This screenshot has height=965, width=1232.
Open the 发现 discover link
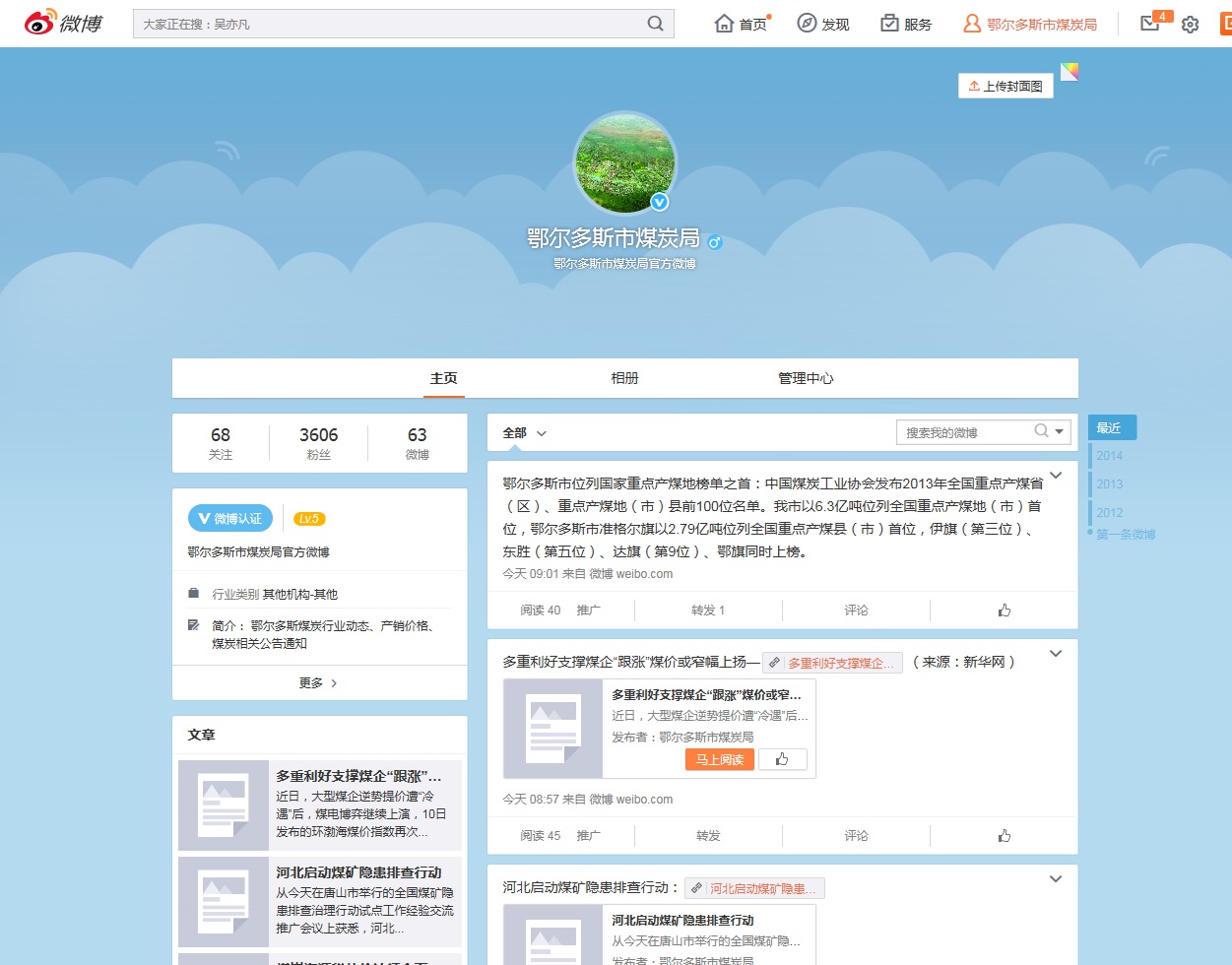(x=823, y=24)
